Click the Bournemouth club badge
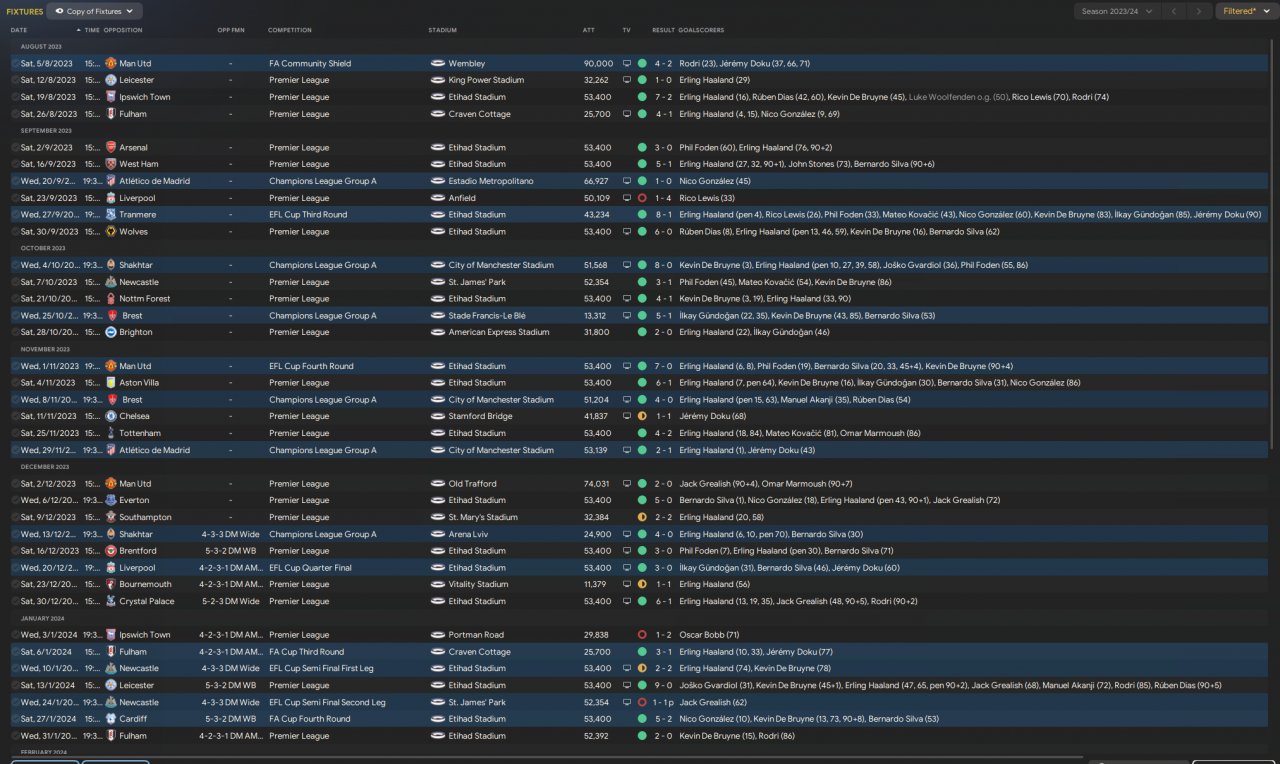The width and height of the screenshot is (1280, 764). [x=111, y=584]
